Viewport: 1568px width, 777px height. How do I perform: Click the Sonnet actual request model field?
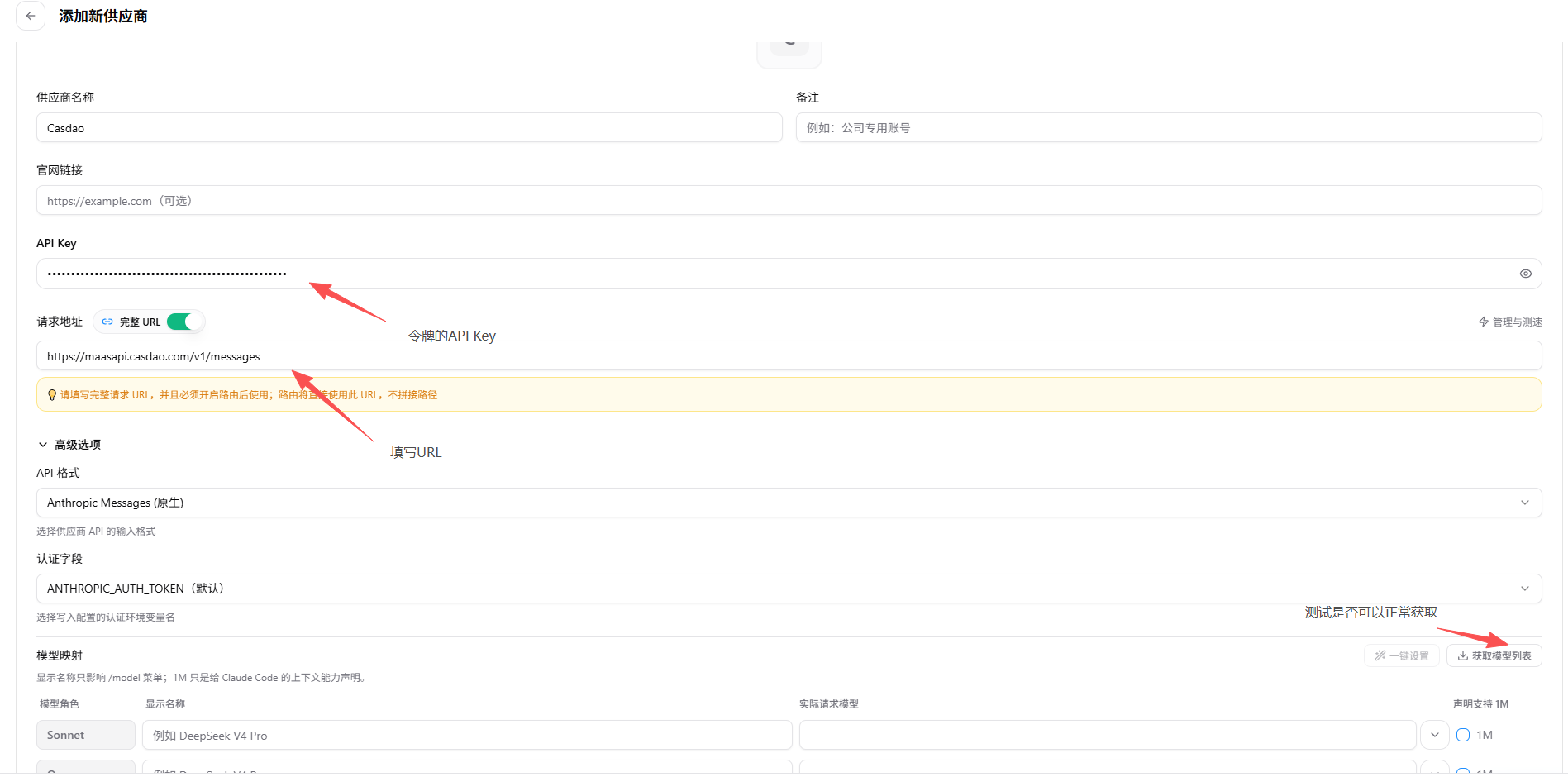[x=1108, y=735]
